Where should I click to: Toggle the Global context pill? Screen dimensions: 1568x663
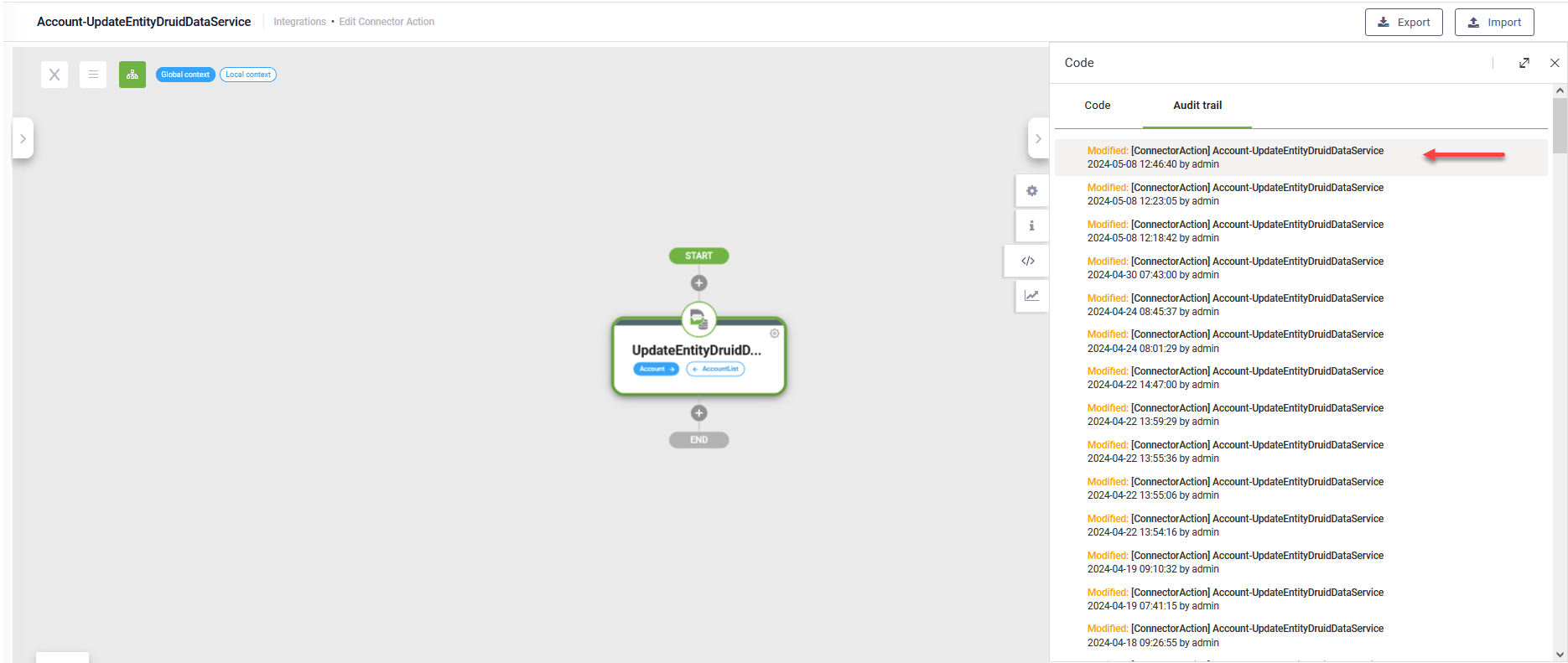185,75
